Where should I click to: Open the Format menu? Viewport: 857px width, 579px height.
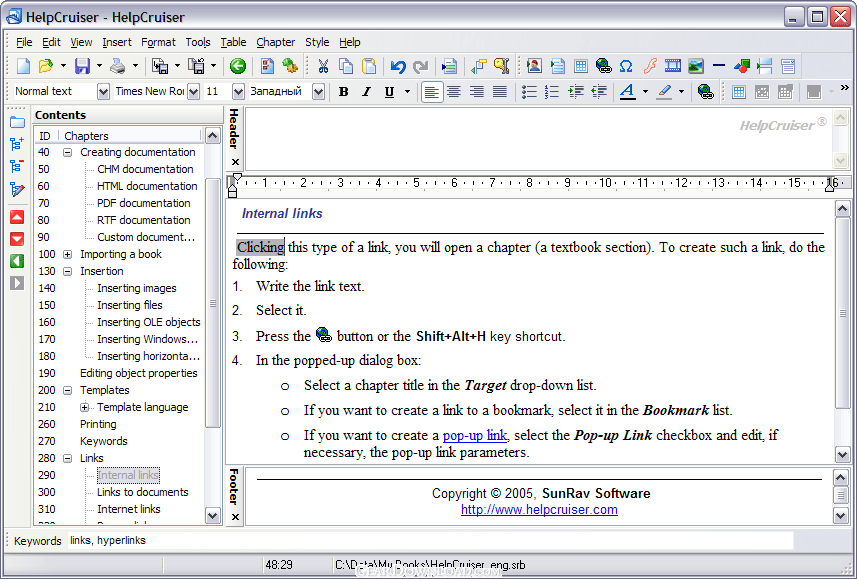[158, 42]
